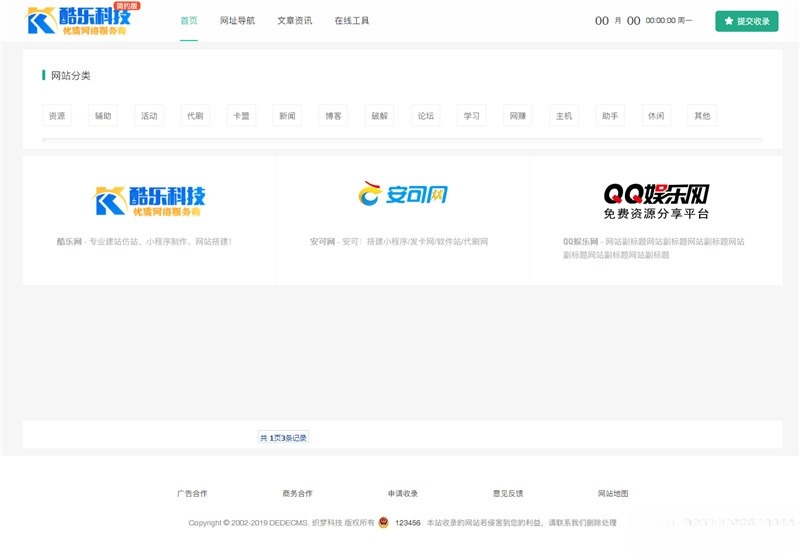The height and width of the screenshot is (555, 800).
Task: Select the 助手 category tag
Action: point(610,116)
